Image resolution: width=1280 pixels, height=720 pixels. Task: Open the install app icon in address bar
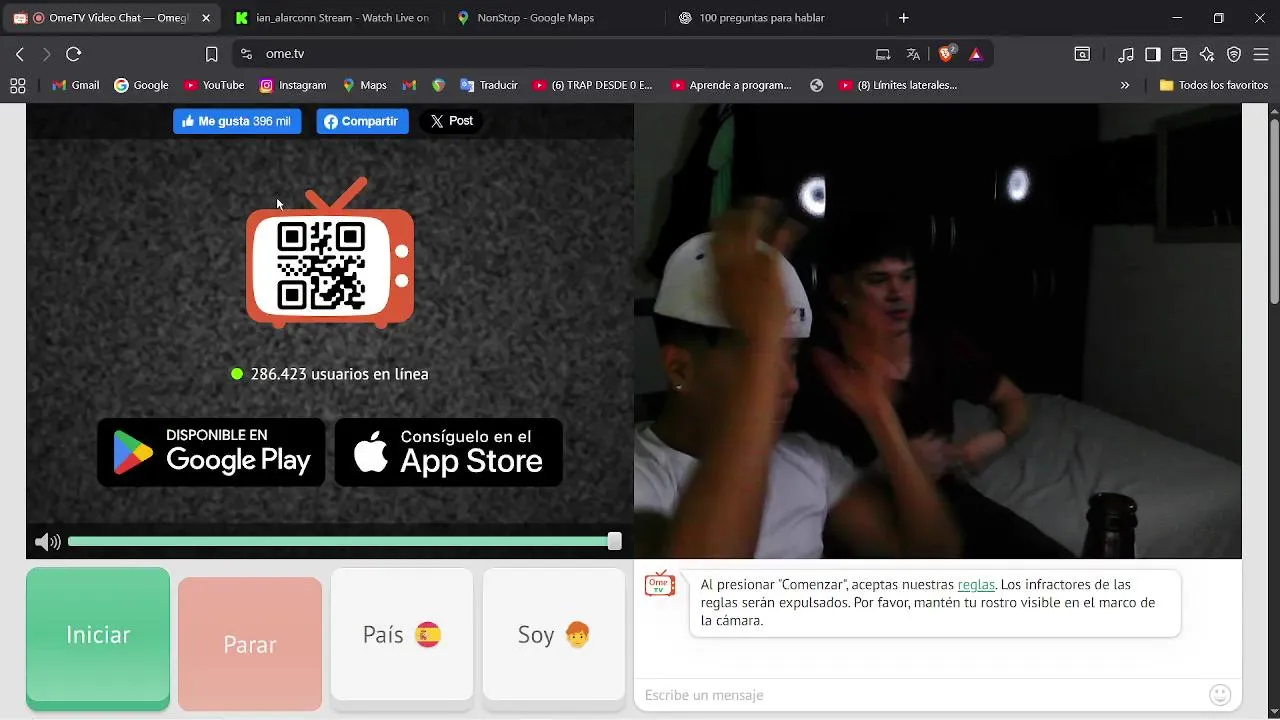tap(883, 54)
